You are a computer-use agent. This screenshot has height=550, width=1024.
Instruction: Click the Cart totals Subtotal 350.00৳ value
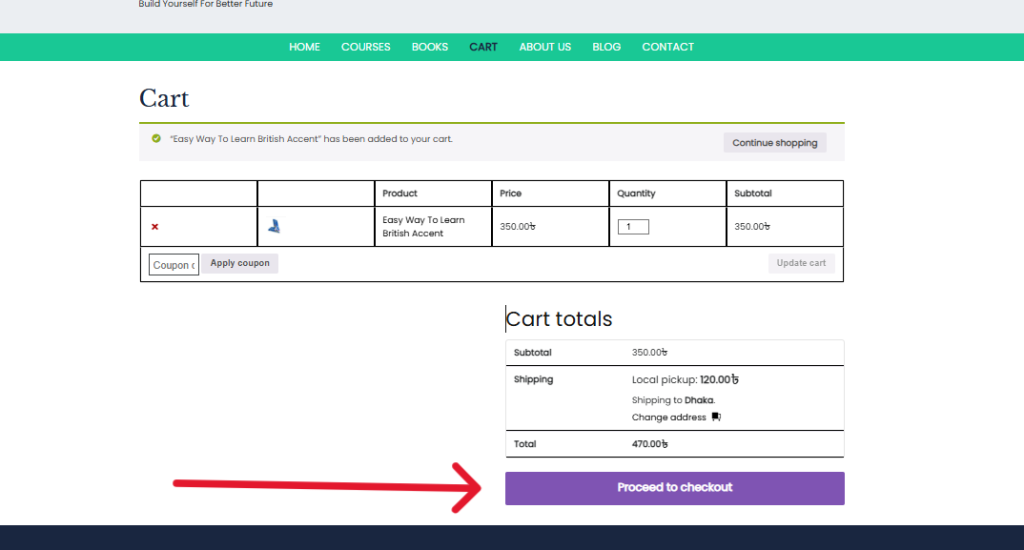tap(649, 353)
